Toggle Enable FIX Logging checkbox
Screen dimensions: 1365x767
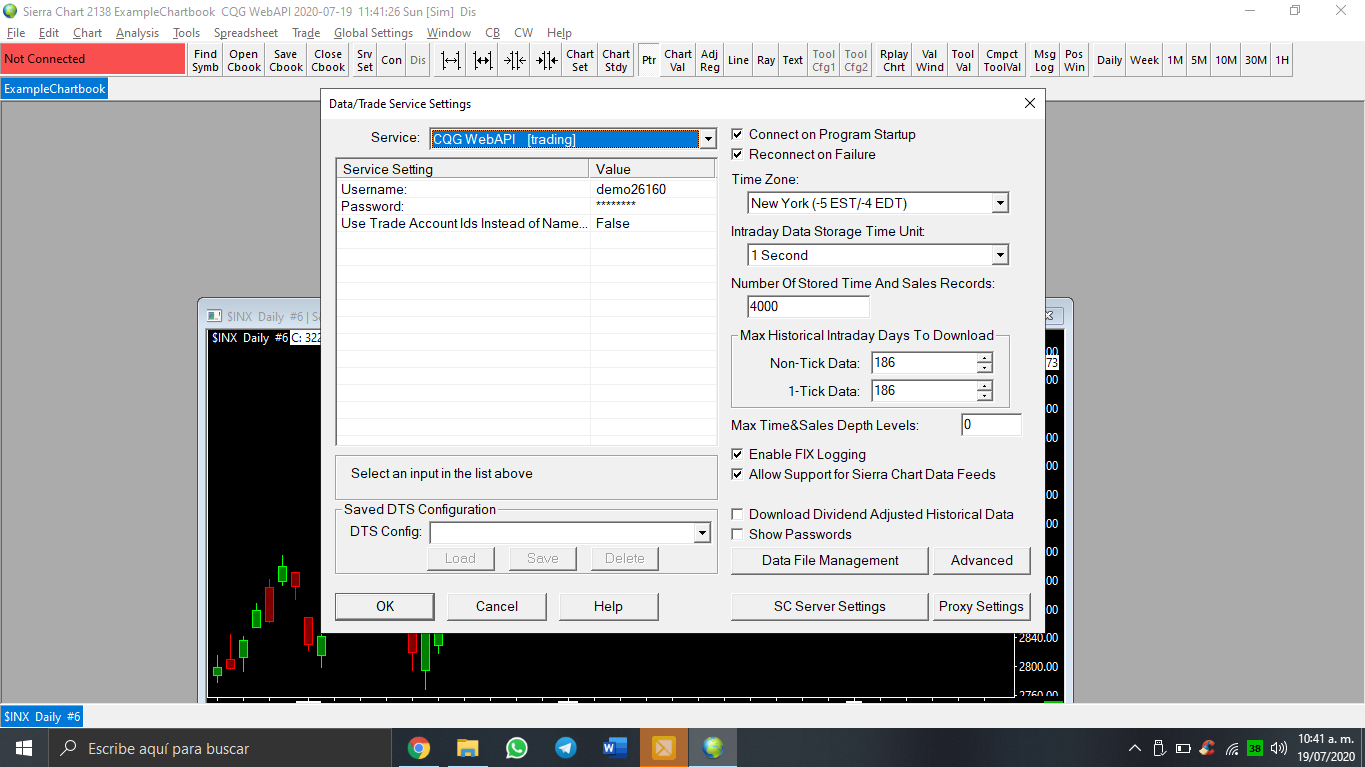(738, 455)
